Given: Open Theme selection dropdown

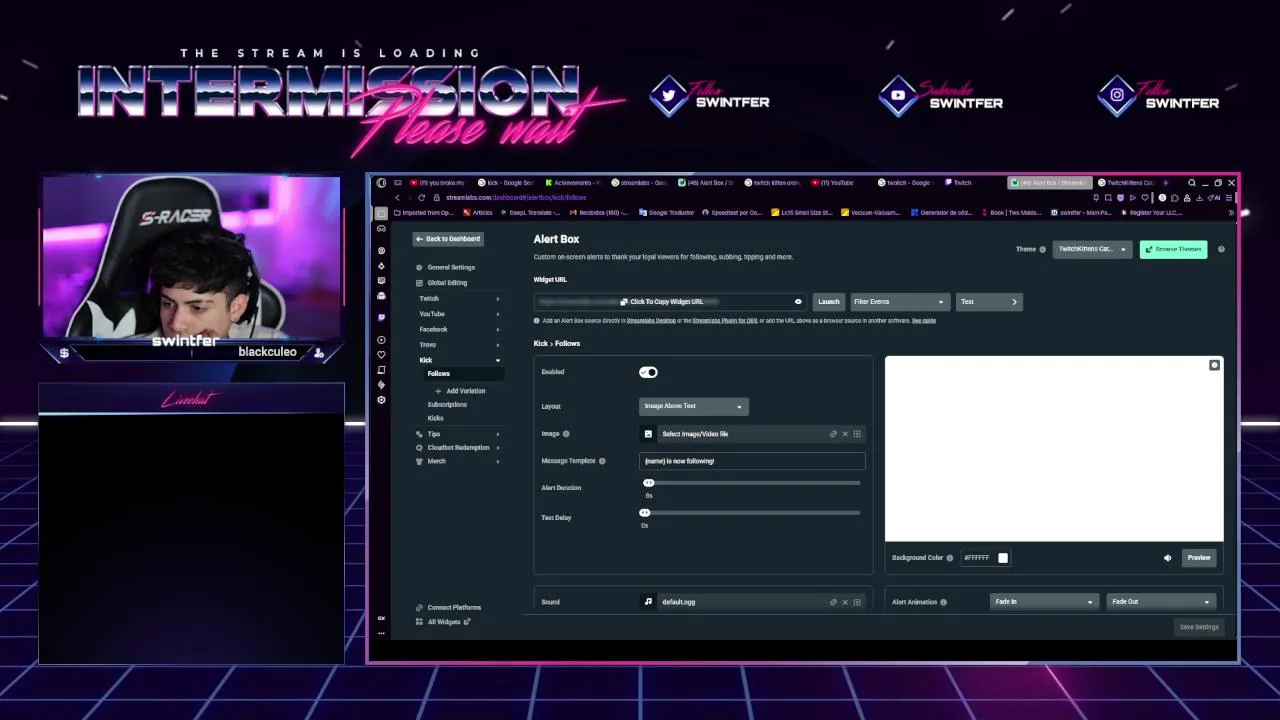Looking at the screenshot, I should (x=1091, y=249).
